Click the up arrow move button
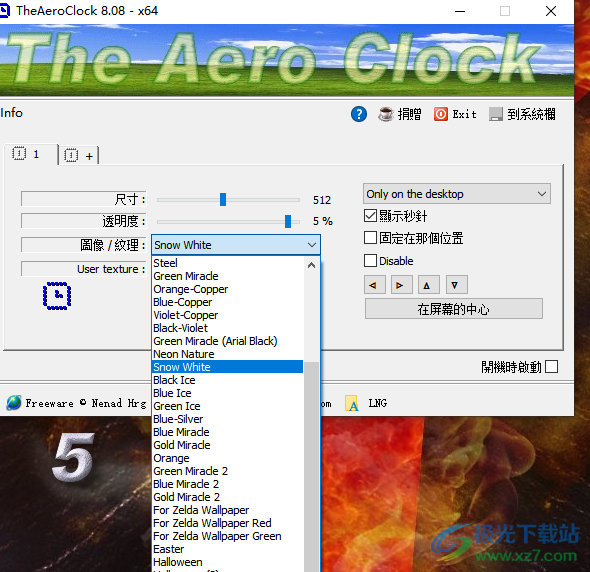Image resolution: width=590 pixels, height=572 pixels. pos(429,285)
